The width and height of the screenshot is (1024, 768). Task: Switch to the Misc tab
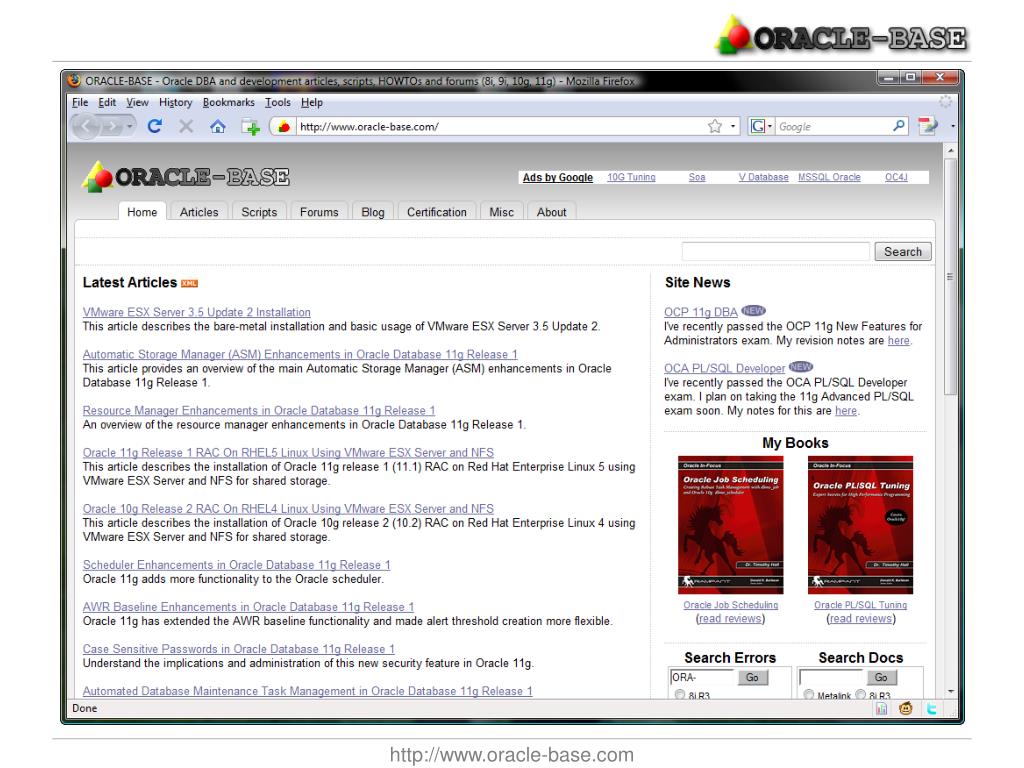pyautogui.click(x=502, y=212)
